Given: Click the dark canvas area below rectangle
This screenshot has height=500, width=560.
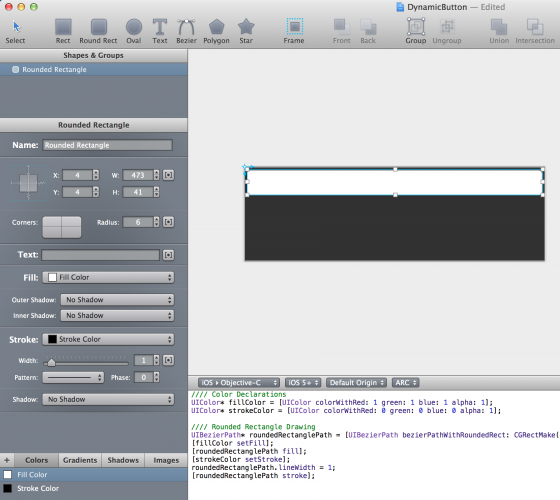Looking at the screenshot, I should point(395,228).
